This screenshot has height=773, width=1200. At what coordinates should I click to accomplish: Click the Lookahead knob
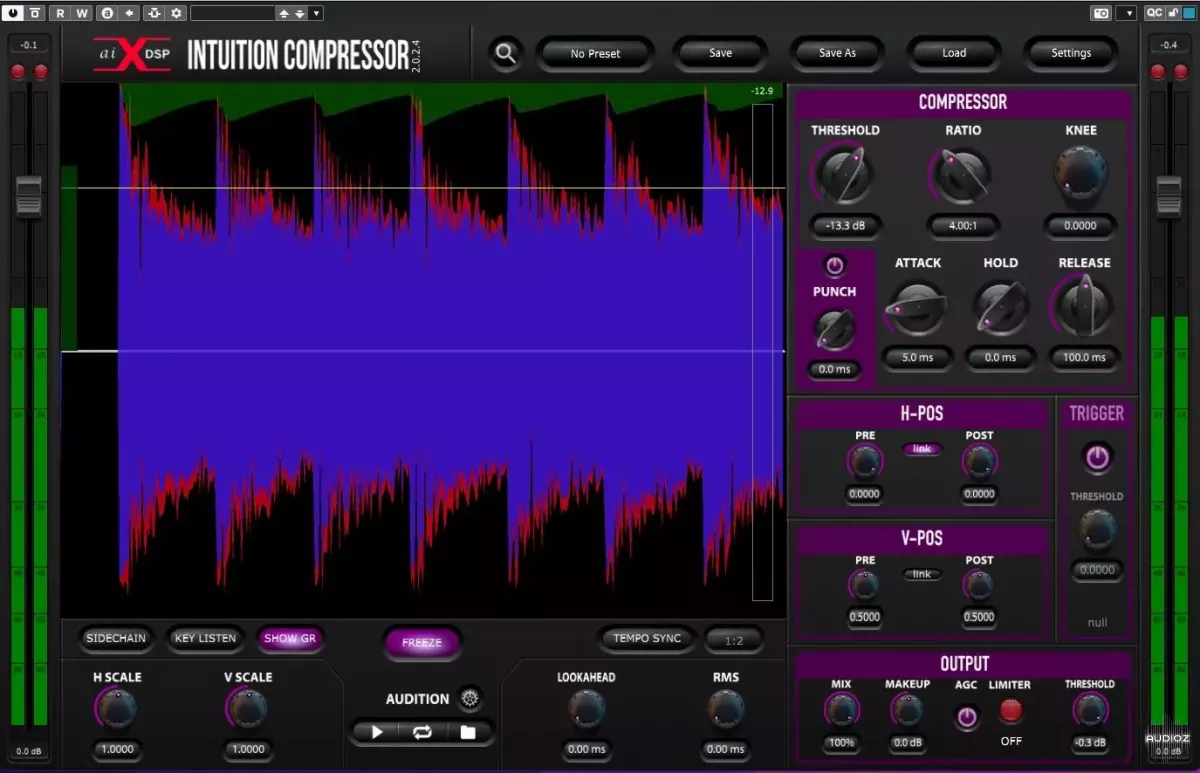coord(586,709)
